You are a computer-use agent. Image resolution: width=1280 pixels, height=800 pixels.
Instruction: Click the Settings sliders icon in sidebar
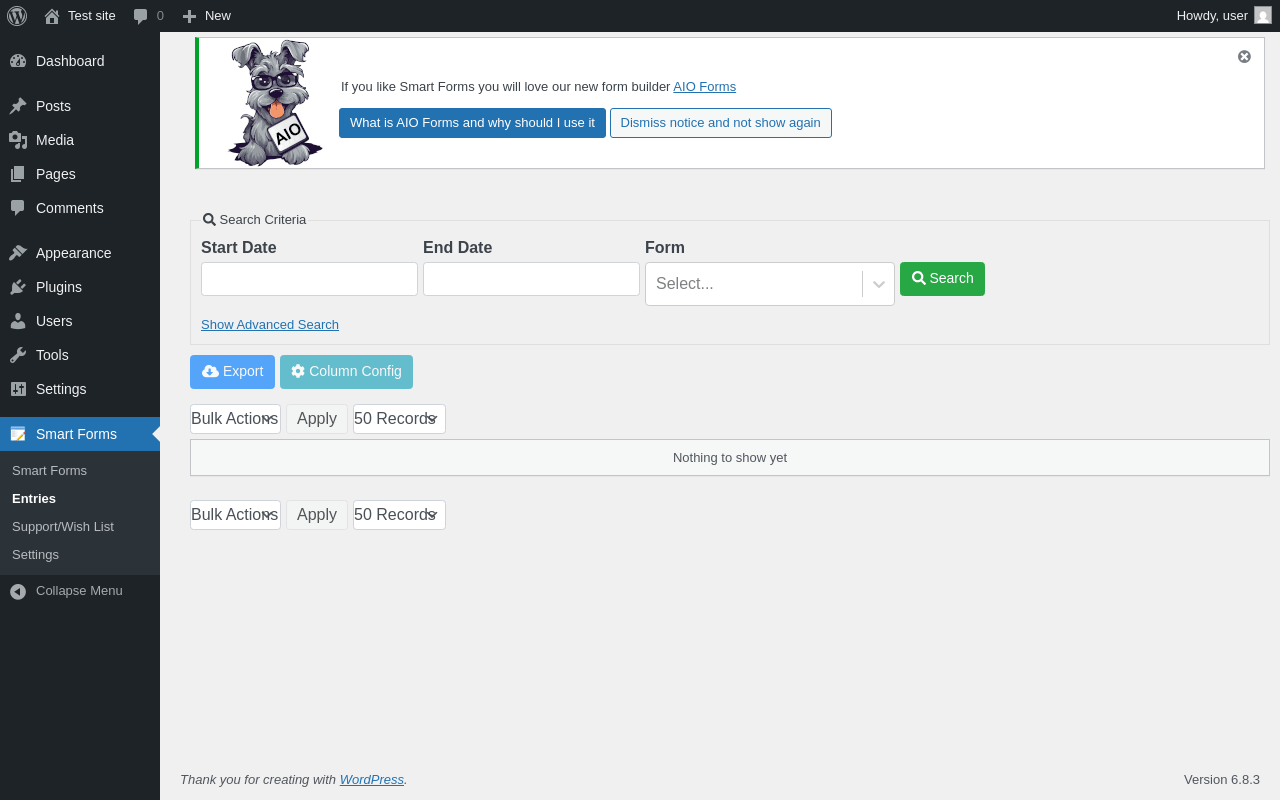pyautogui.click(x=18, y=389)
